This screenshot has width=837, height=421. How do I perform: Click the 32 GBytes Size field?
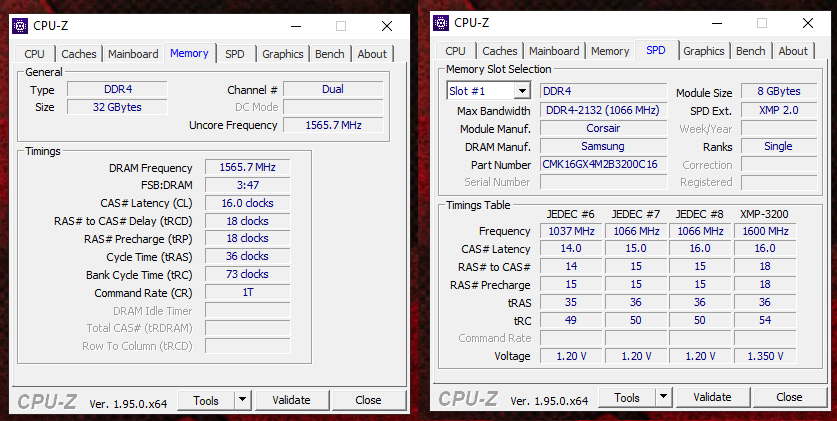pyautogui.click(x=117, y=107)
